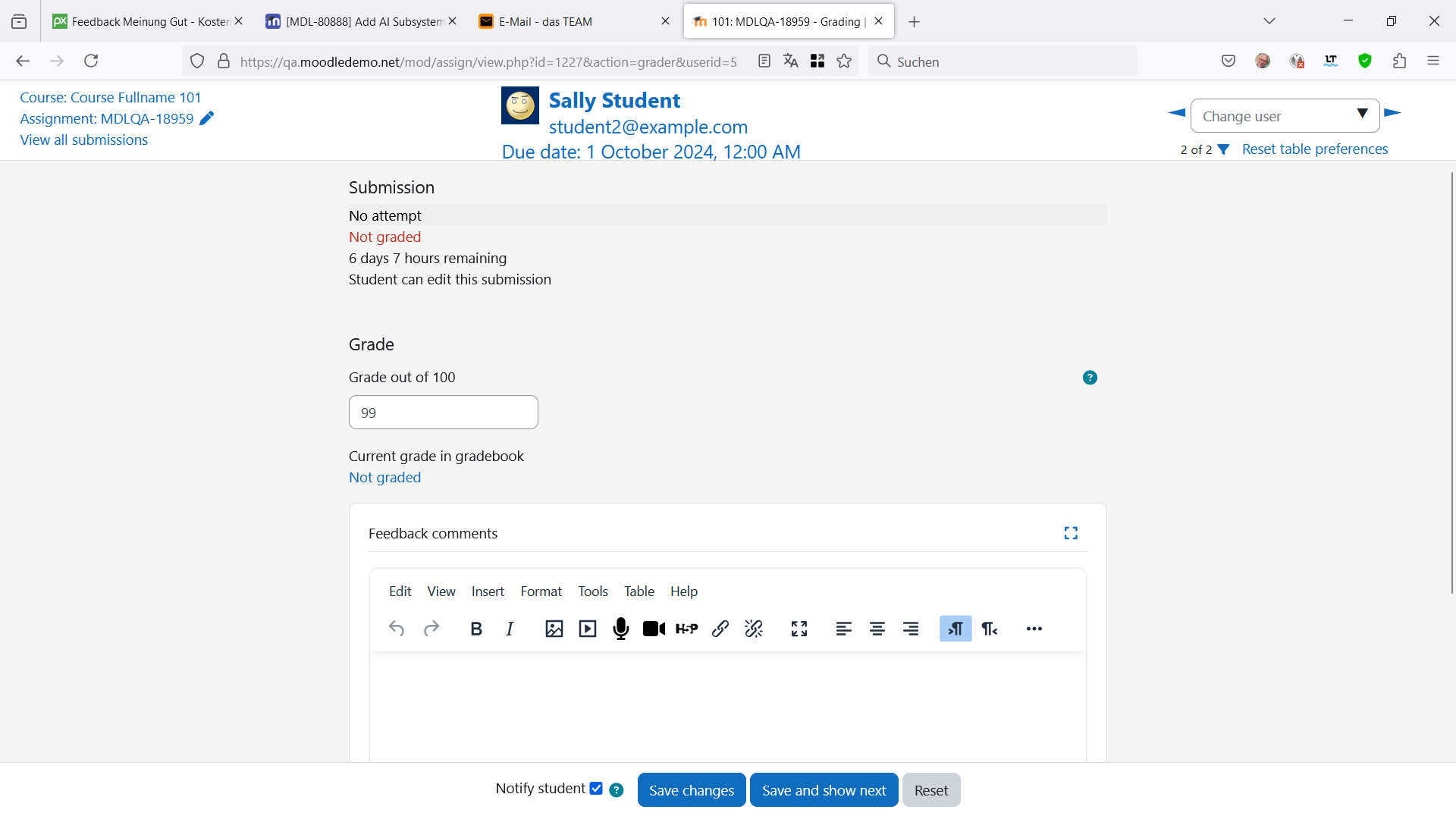The height and width of the screenshot is (819, 1456).
Task: Focus the grade input field showing 99
Action: point(444,413)
